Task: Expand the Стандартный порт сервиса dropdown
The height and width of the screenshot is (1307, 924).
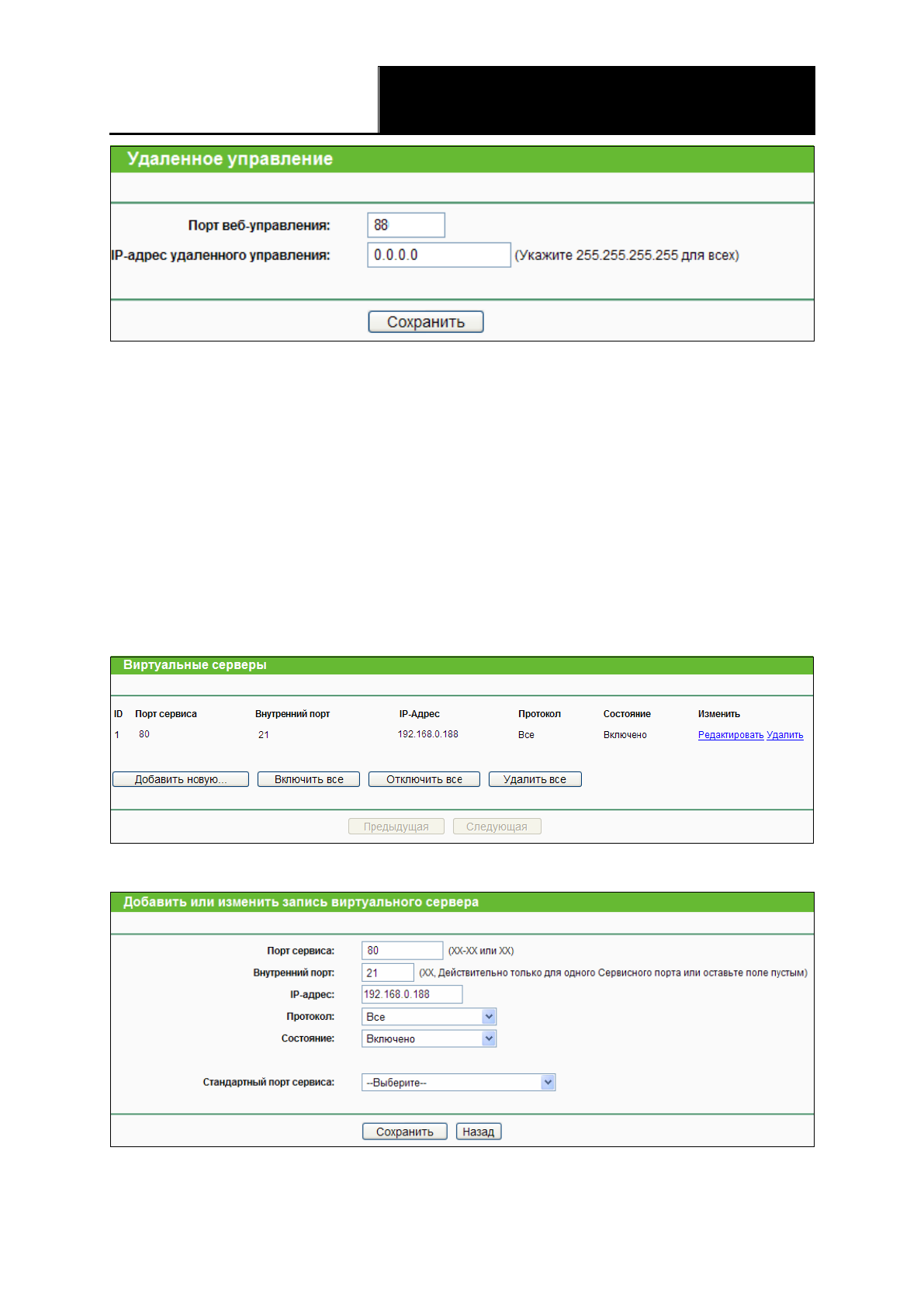Action: (458, 1083)
